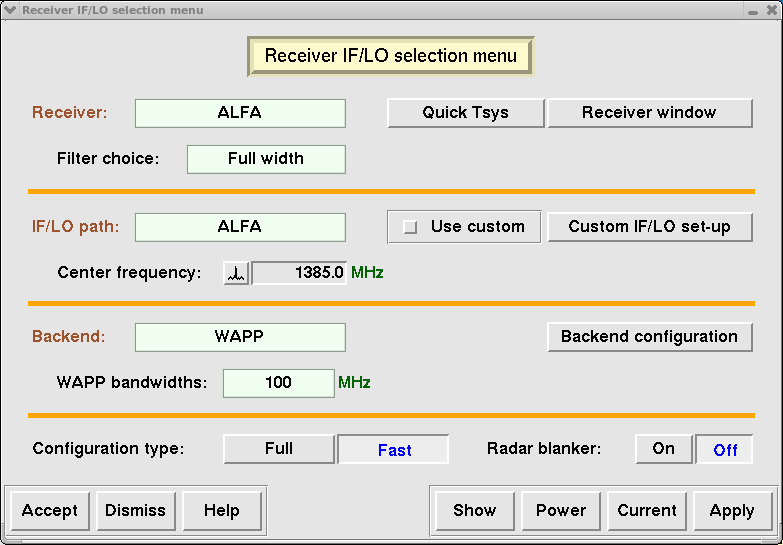
Task: Turn the Radar blanker On
Action: 664,449
